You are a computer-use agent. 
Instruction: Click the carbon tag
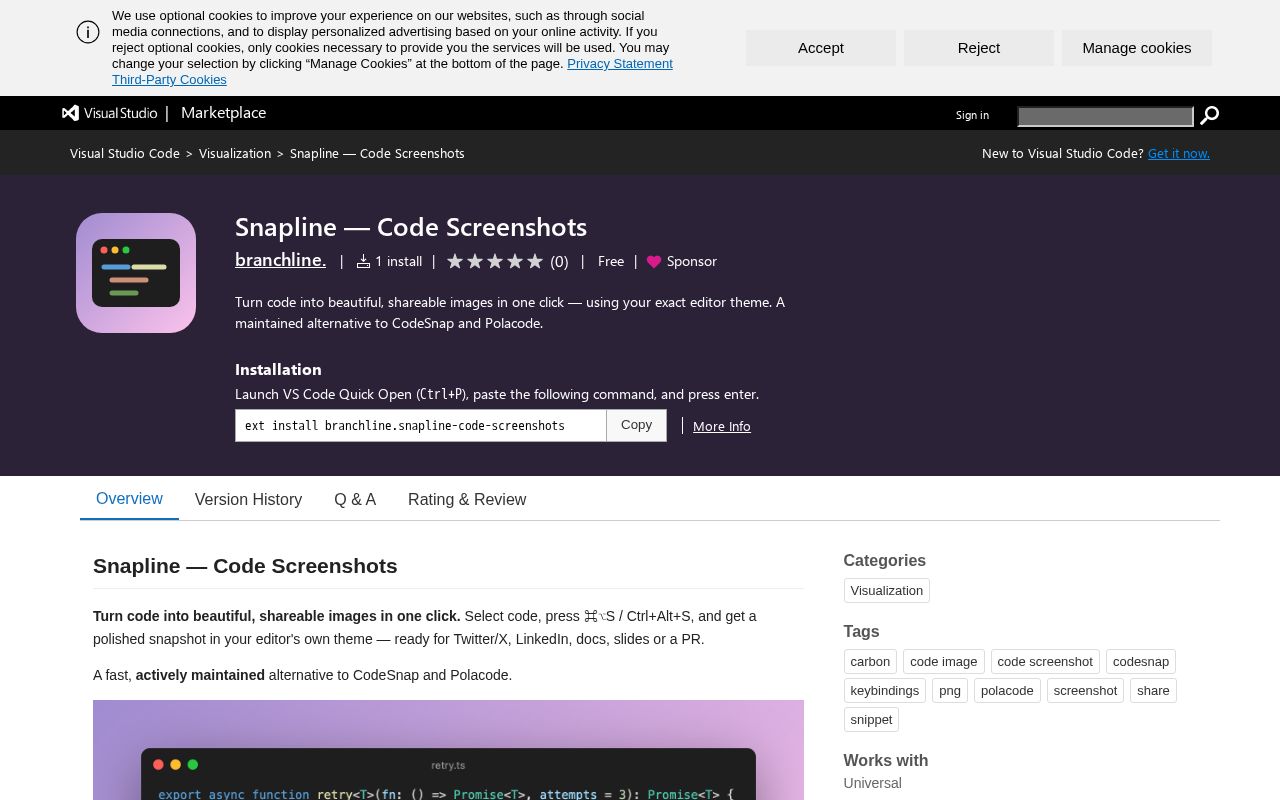pos(870,662)
